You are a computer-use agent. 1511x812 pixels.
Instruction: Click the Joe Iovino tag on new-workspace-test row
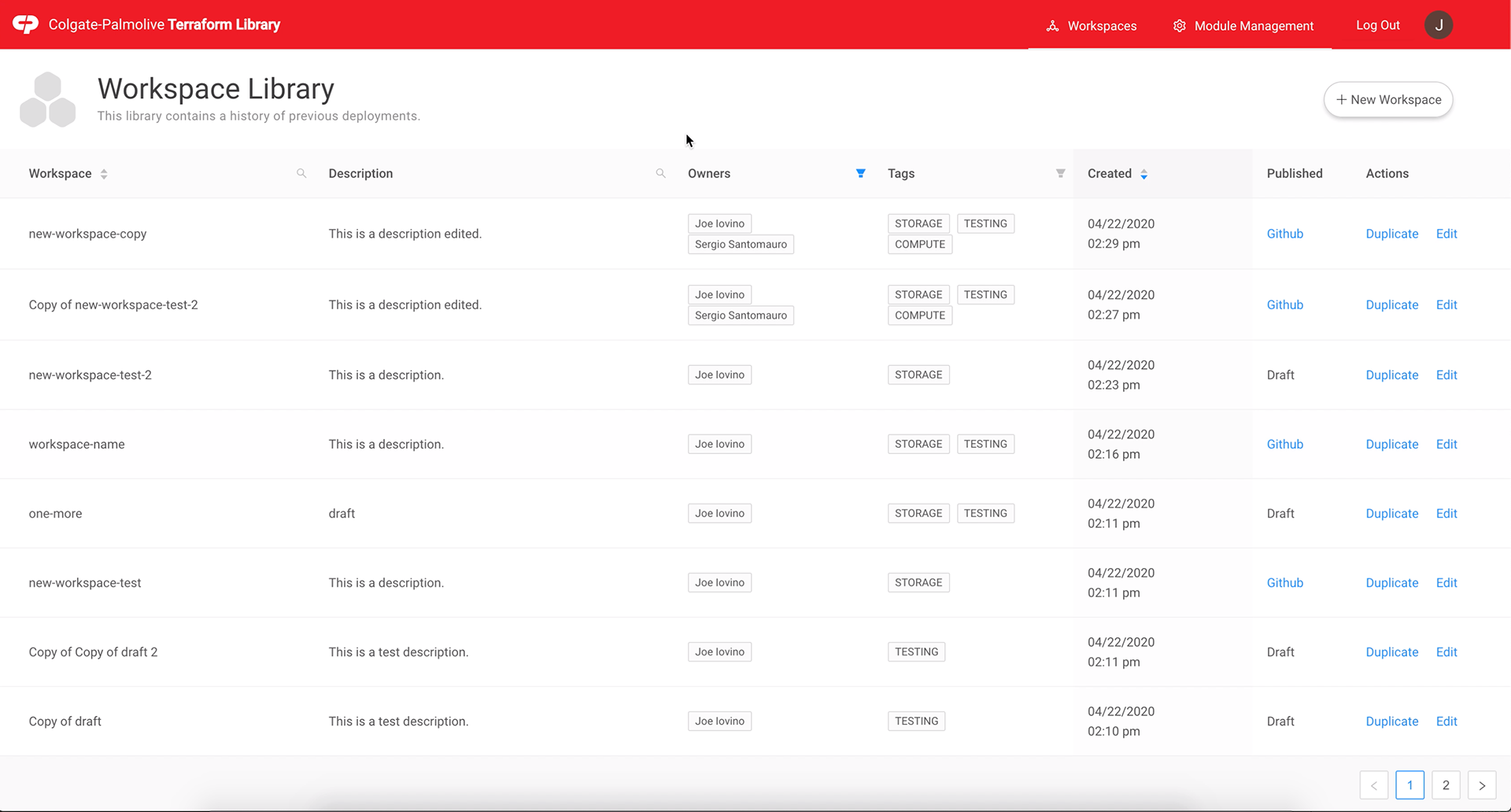coord(719,583)
